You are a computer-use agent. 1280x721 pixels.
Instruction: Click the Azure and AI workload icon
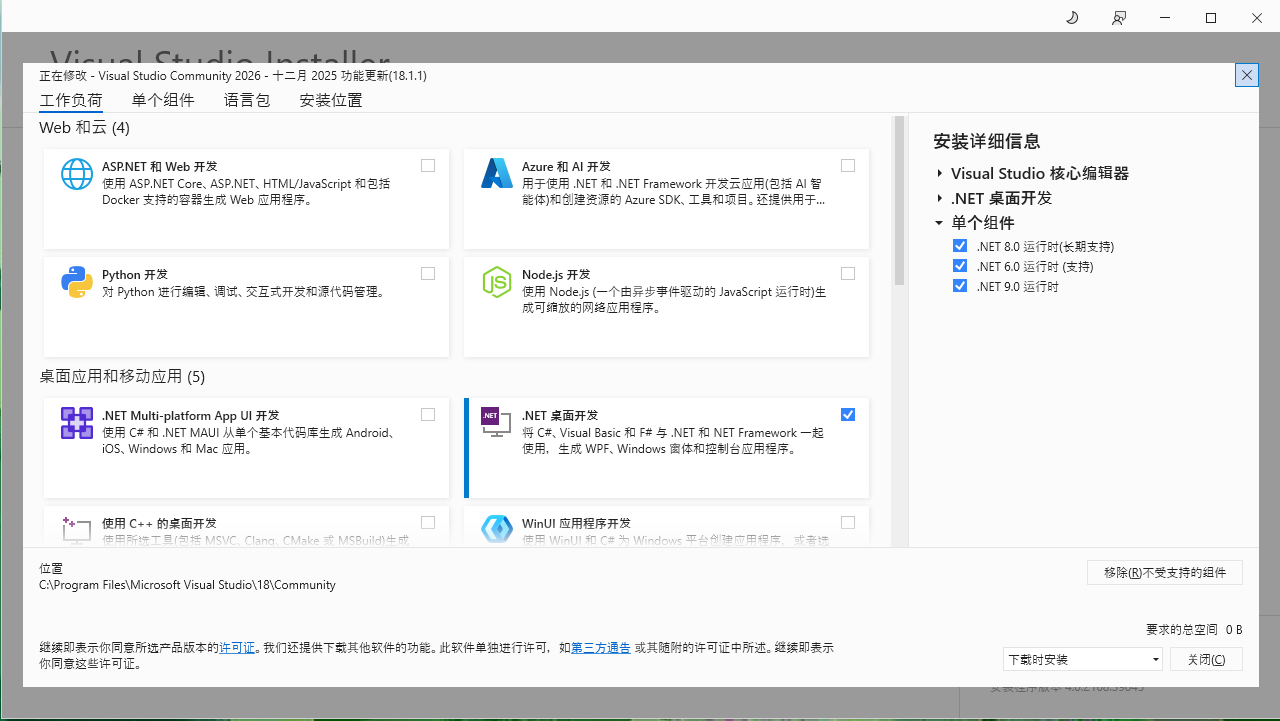[497, 174]
